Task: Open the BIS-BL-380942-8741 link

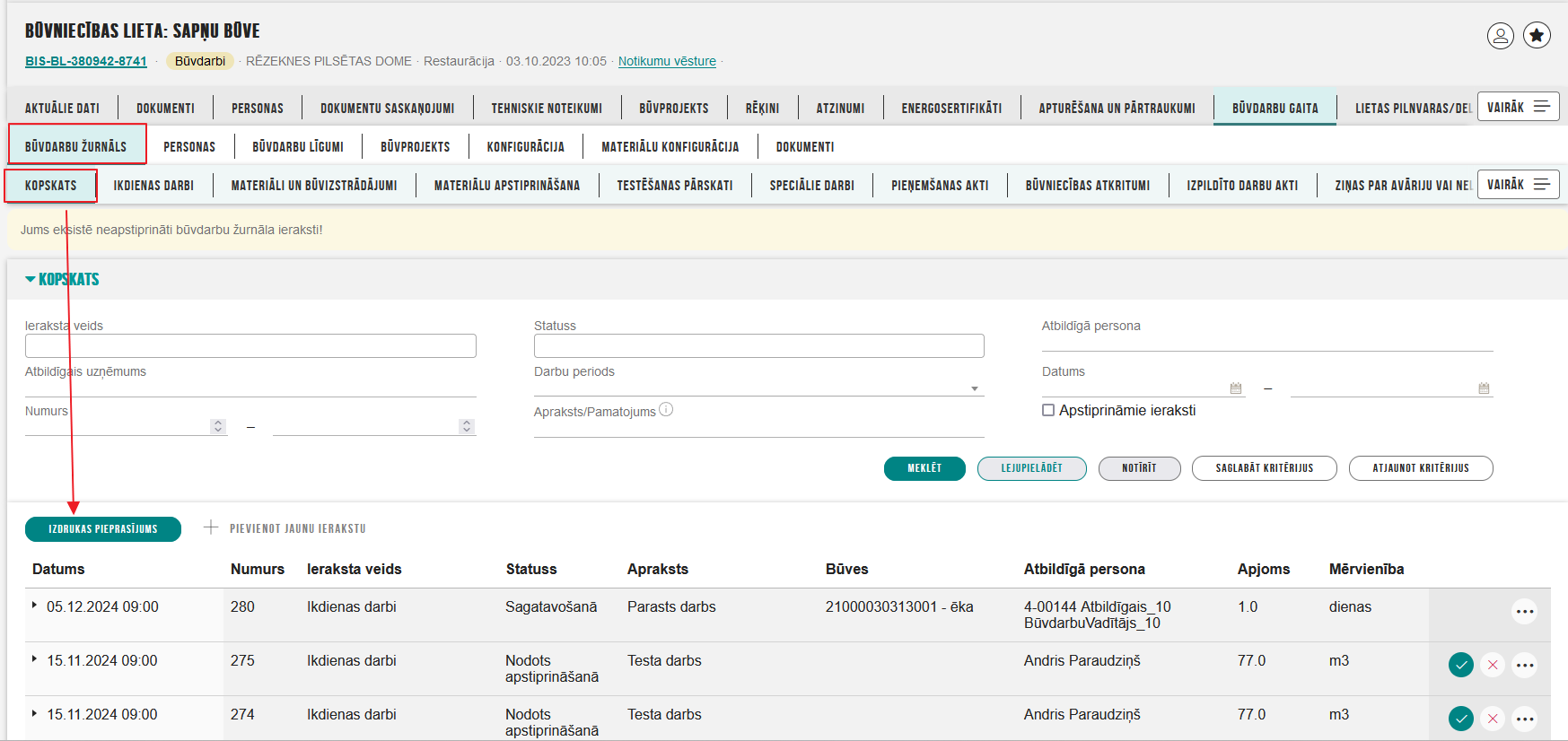Action: point(86,61)
